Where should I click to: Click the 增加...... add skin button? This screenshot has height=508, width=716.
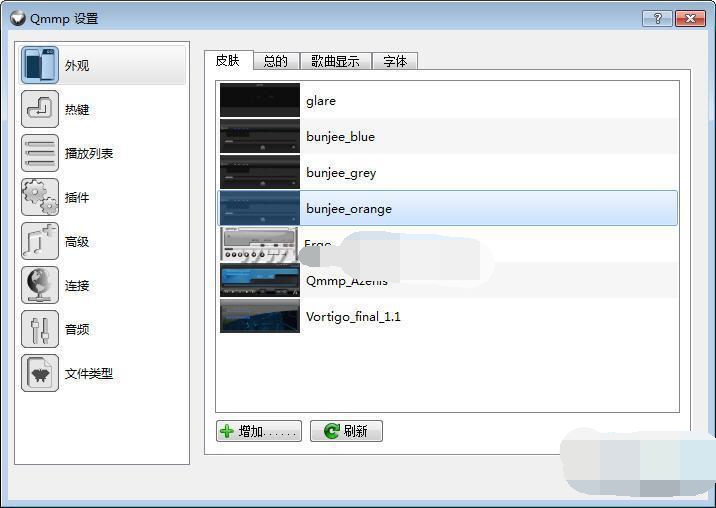pos(259,431)
